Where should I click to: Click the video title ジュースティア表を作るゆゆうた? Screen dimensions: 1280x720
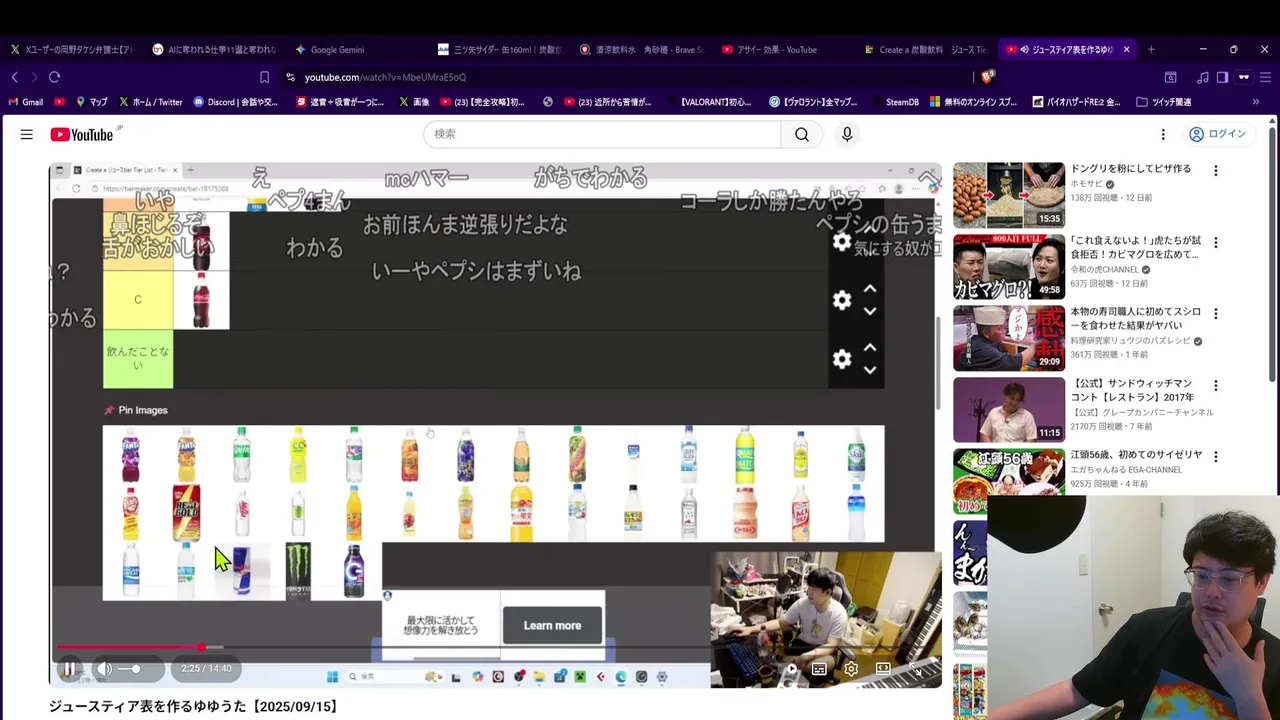click(194, 706)
